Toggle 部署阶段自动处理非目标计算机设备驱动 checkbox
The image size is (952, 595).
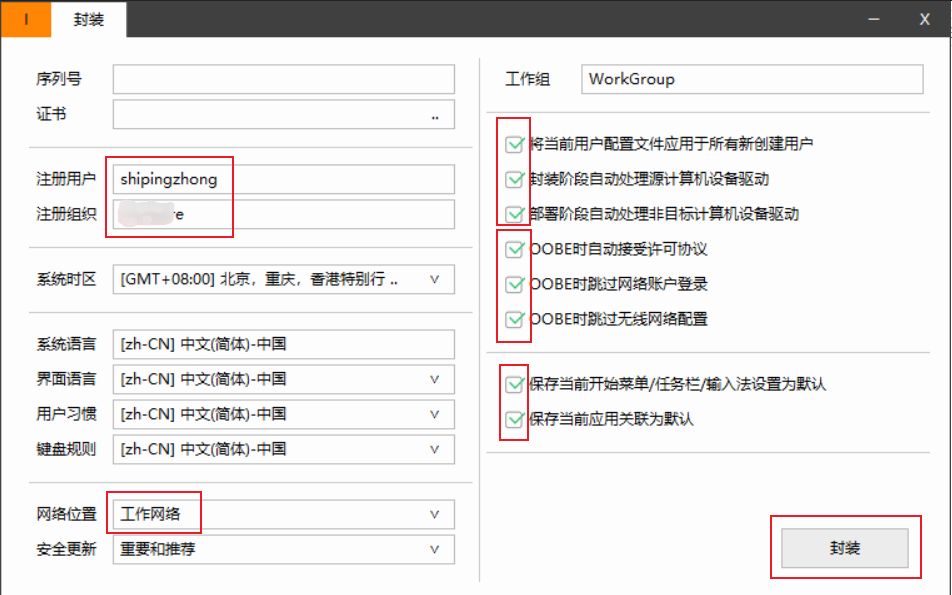click(515, 214)
